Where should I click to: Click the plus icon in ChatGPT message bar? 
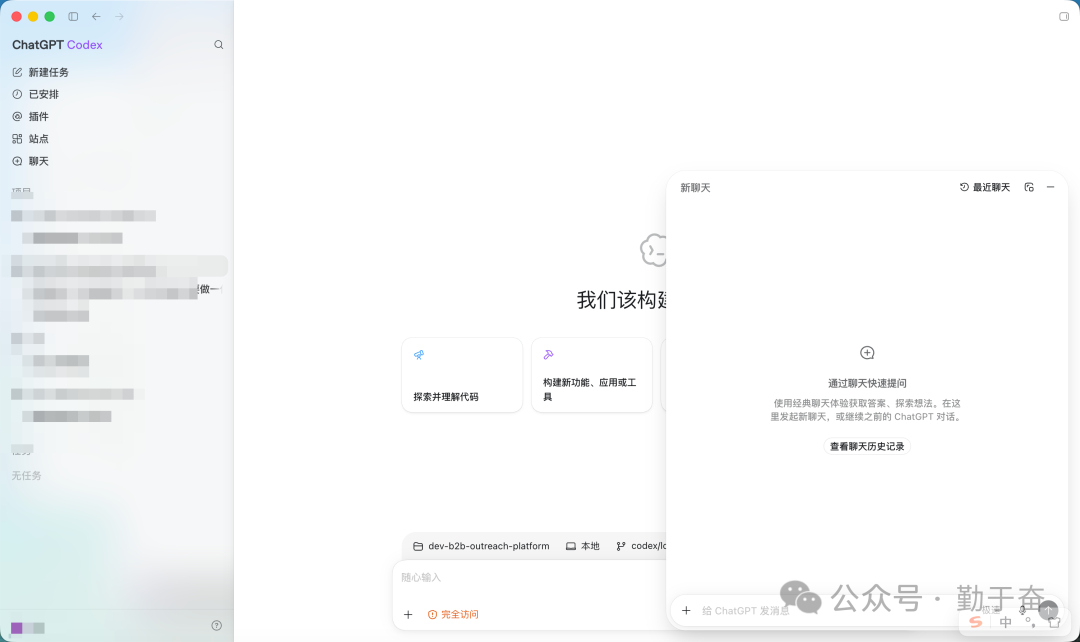pos(686,610)
